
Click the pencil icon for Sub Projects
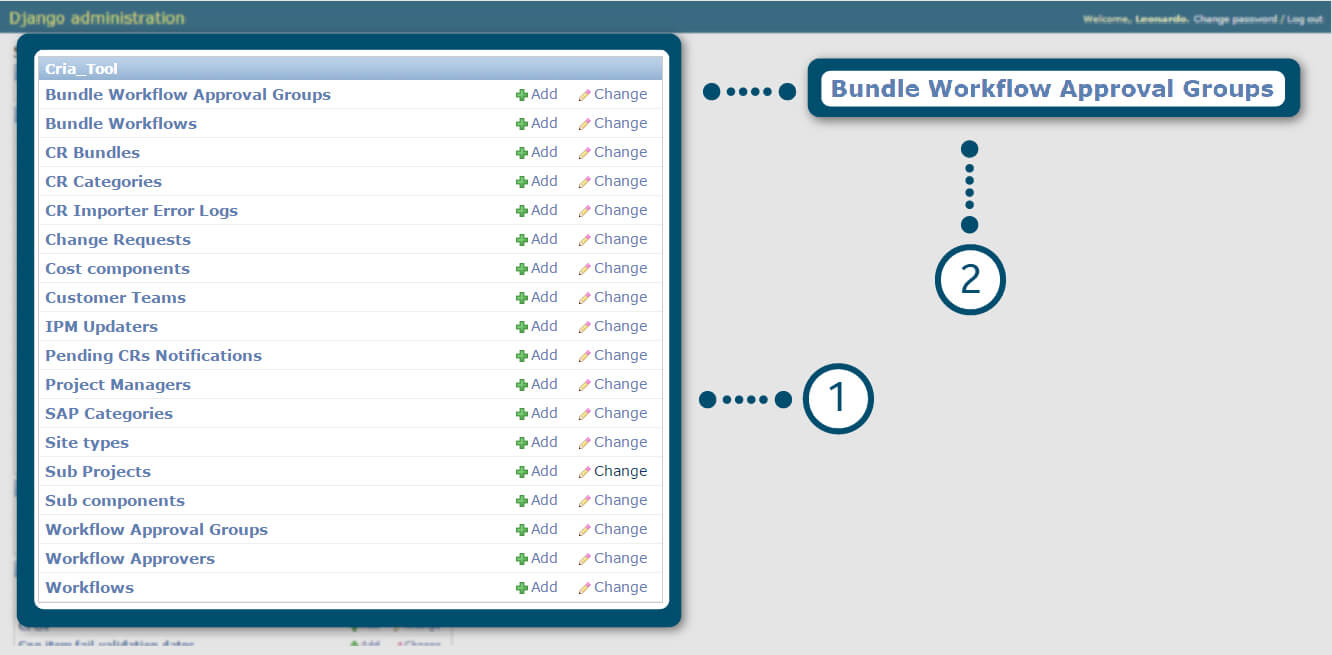(x=584, y=472)
